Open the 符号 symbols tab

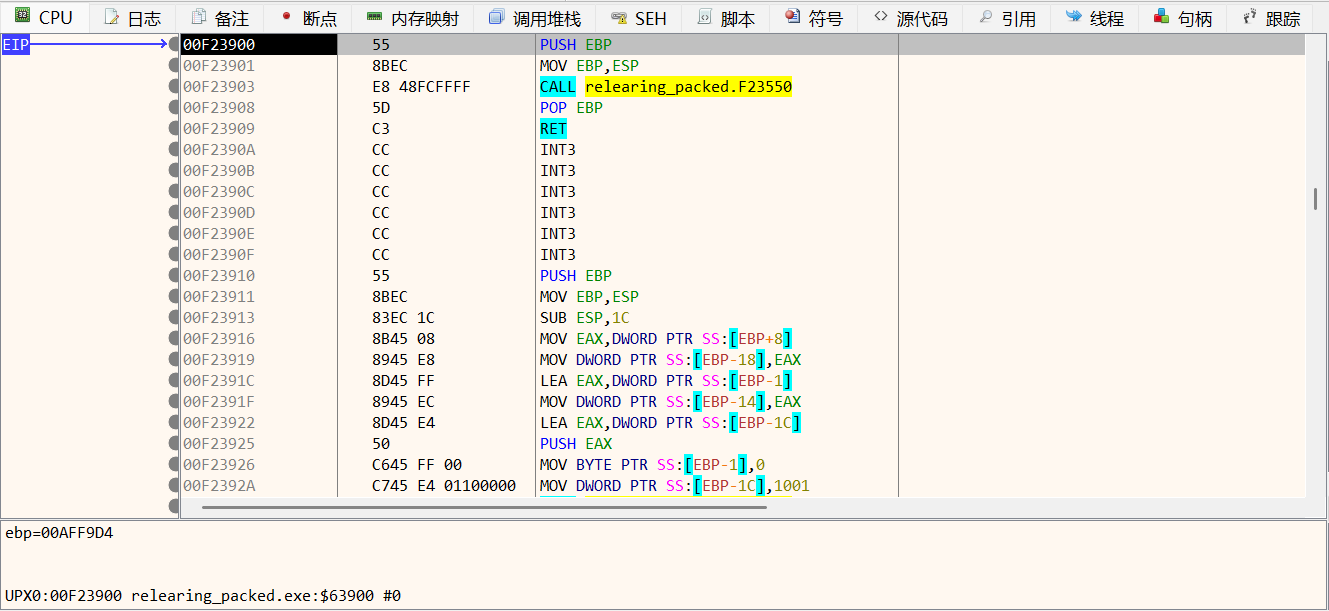coord(814,18)
